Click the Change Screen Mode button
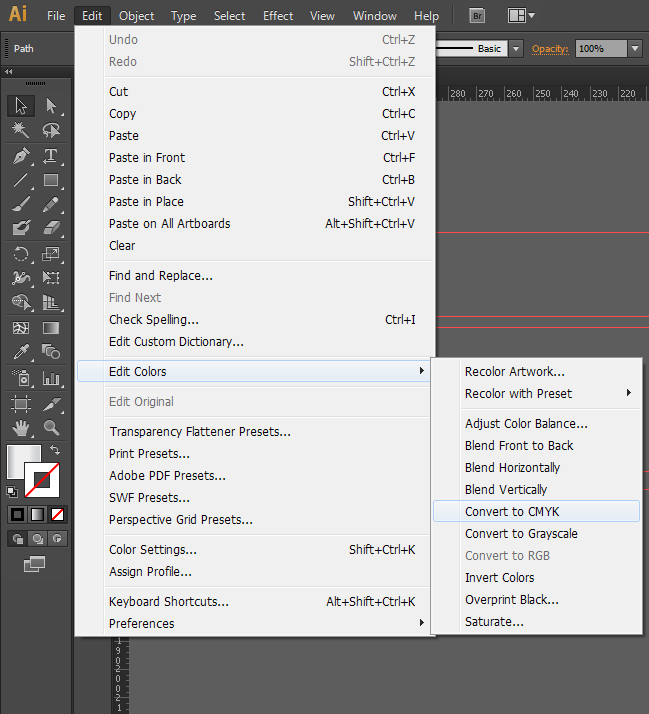Viewport: 649px width, 714px height. coord(35,564)
